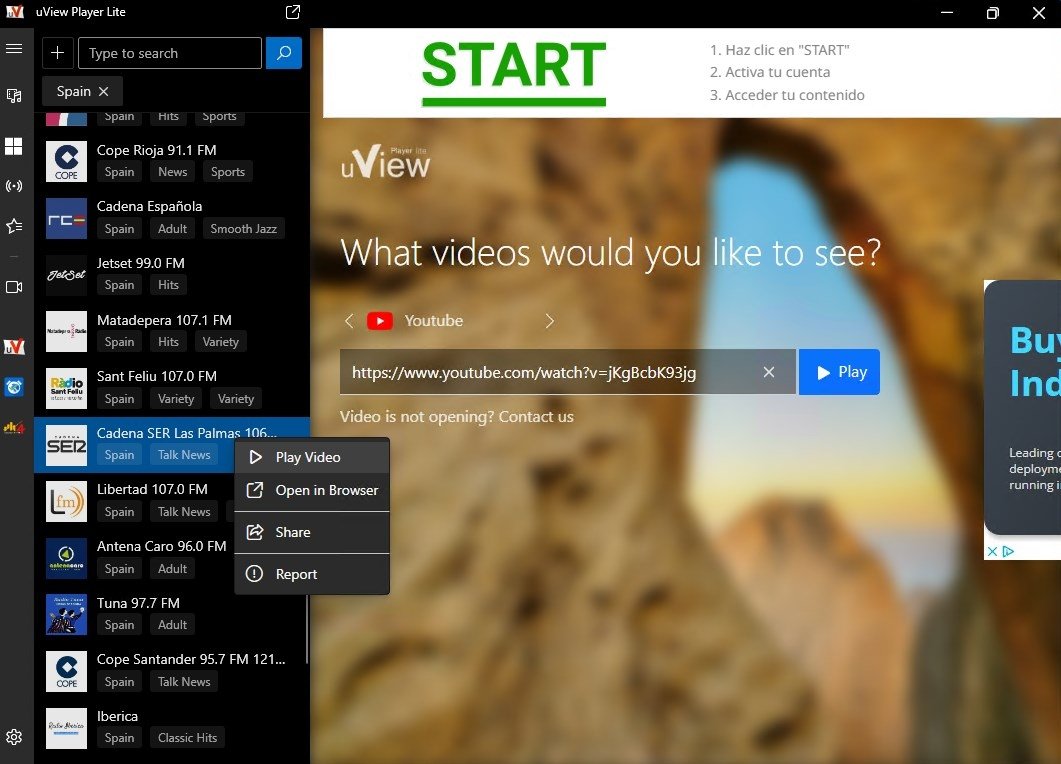Open the hamburger menu in the sidebar
The width and height of the screenshot is (1061, 764).
click(14, 49)
